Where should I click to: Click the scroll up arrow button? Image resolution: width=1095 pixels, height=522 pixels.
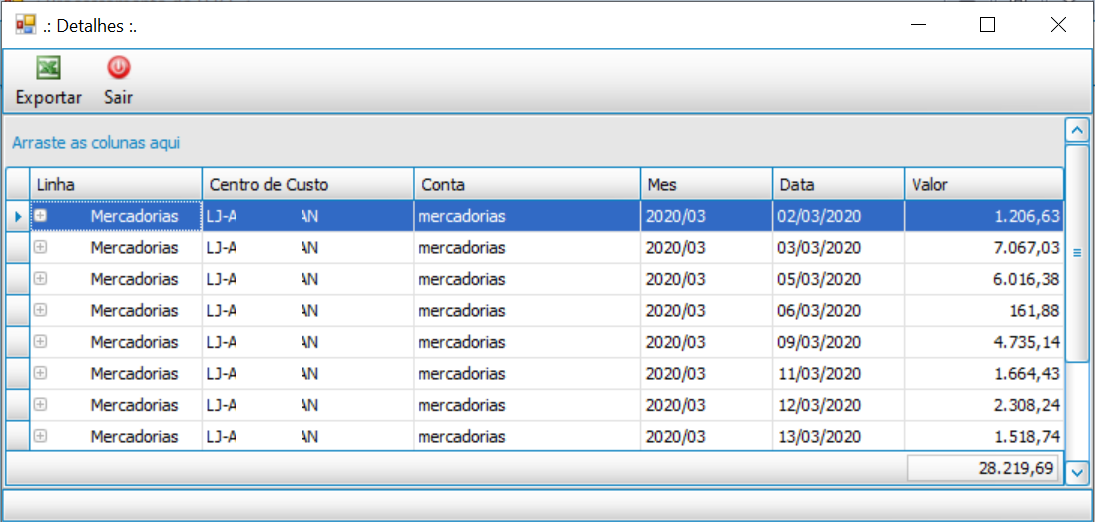pyautogui.click(x=1078, y=130)
